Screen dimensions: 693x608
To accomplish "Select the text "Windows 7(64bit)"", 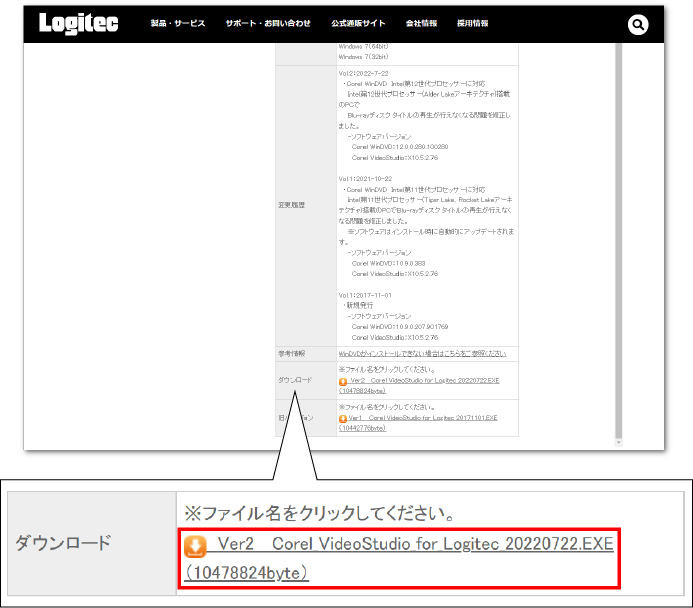I will click(x=363, y=46).
